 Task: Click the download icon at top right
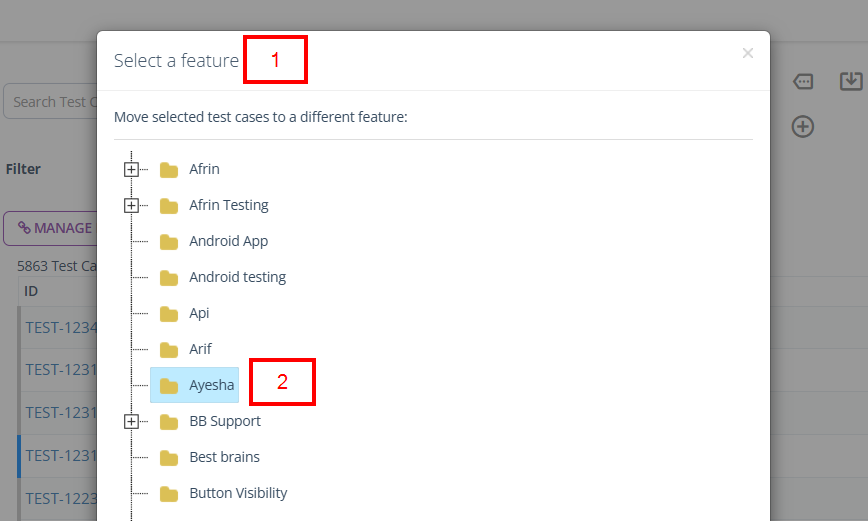pyautogui.click(x=851, y=81)
